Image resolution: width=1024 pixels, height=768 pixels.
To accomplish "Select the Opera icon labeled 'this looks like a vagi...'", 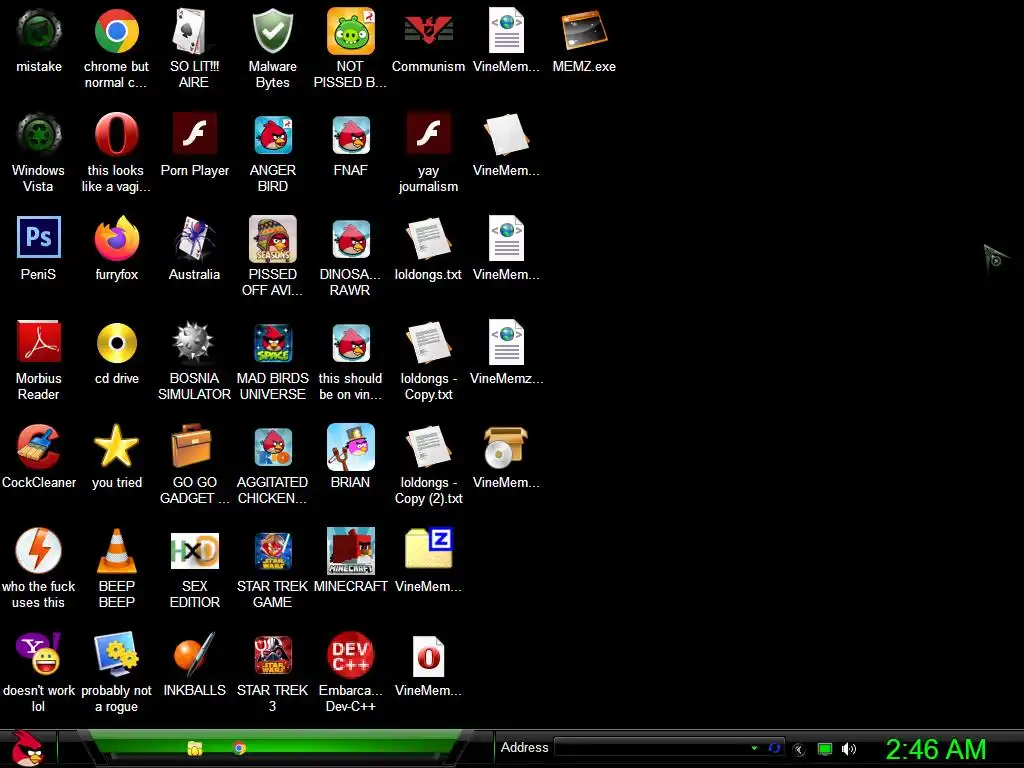I will click(x=116, y=135).
